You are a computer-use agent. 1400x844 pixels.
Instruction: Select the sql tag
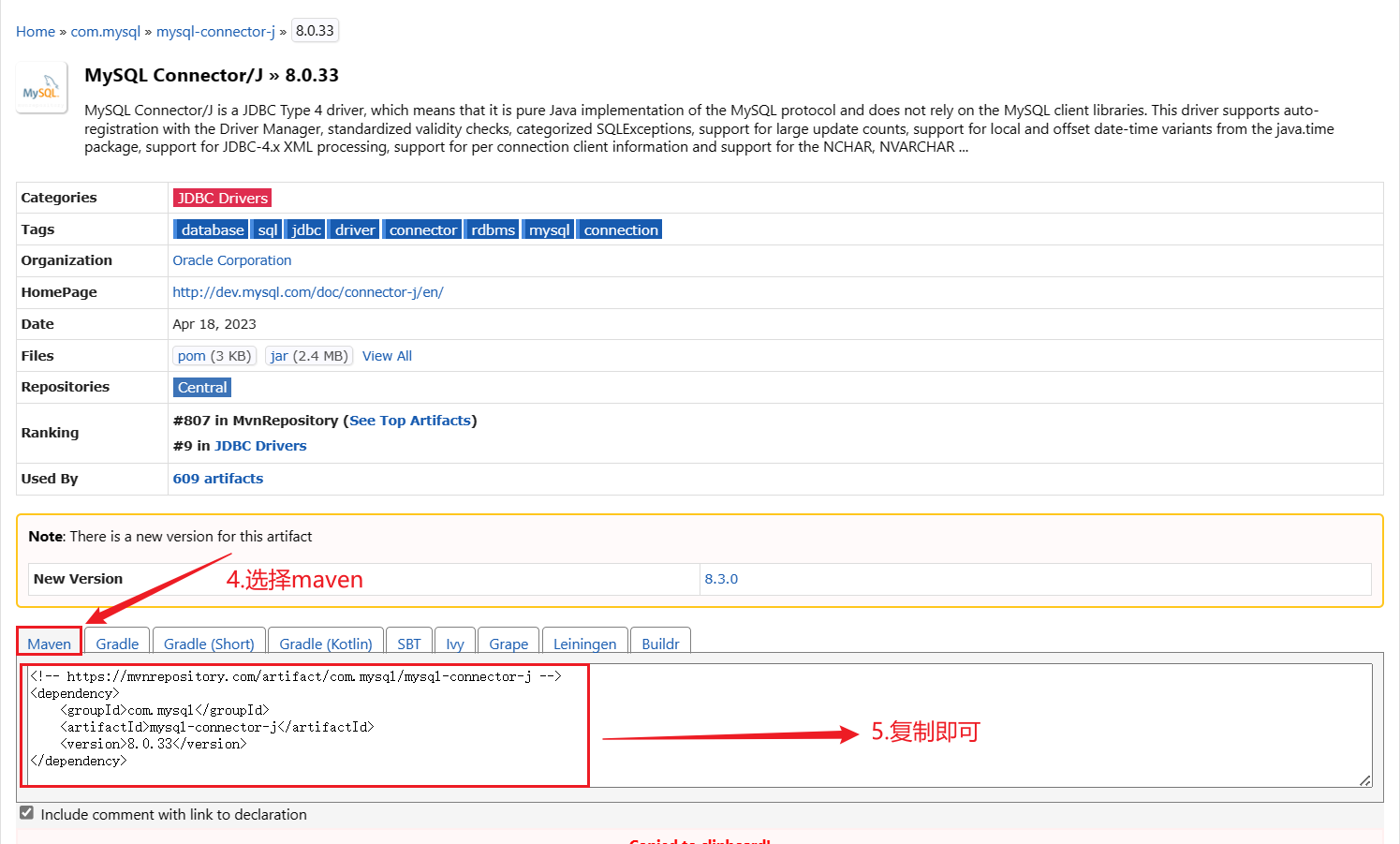(x=267, y=230)
